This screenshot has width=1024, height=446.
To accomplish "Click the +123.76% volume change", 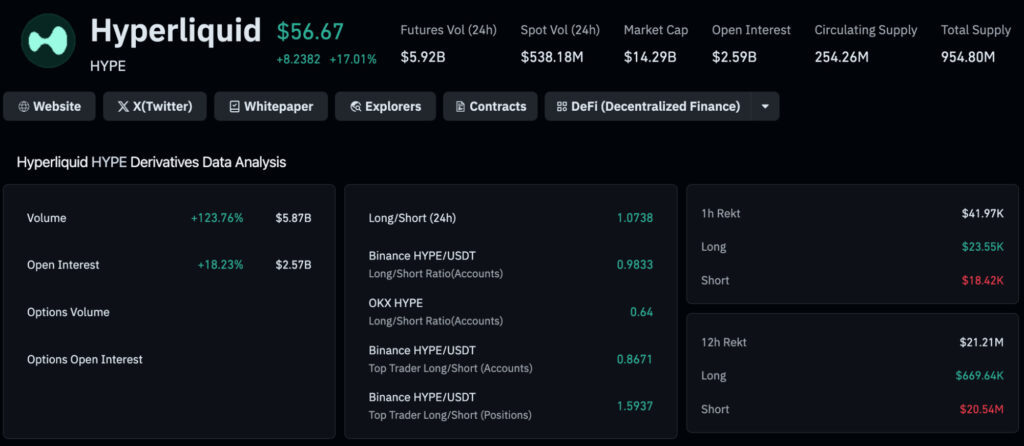I will click(217, 218).
